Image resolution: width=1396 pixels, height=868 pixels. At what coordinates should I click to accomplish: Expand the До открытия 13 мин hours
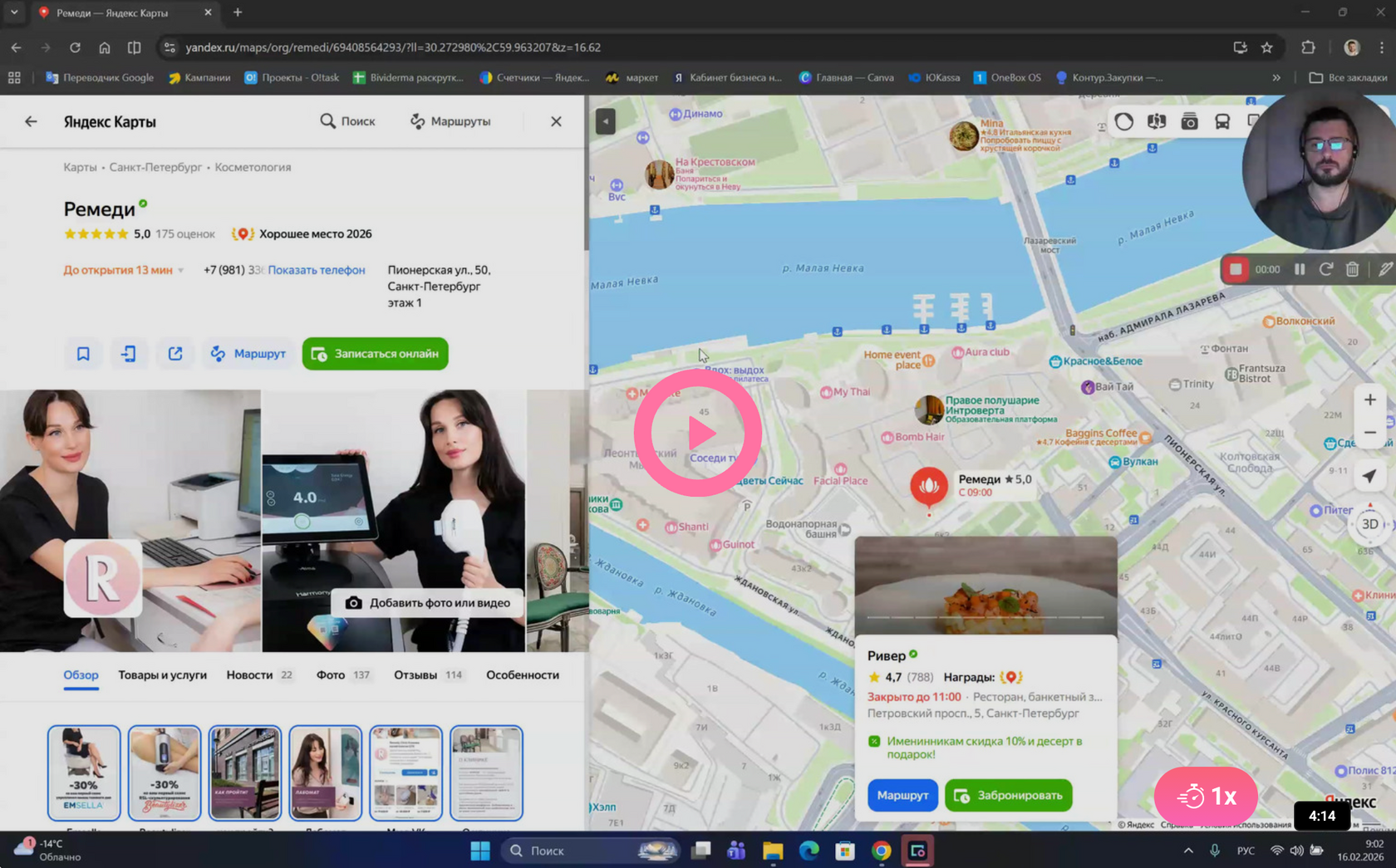click(124, 270)
